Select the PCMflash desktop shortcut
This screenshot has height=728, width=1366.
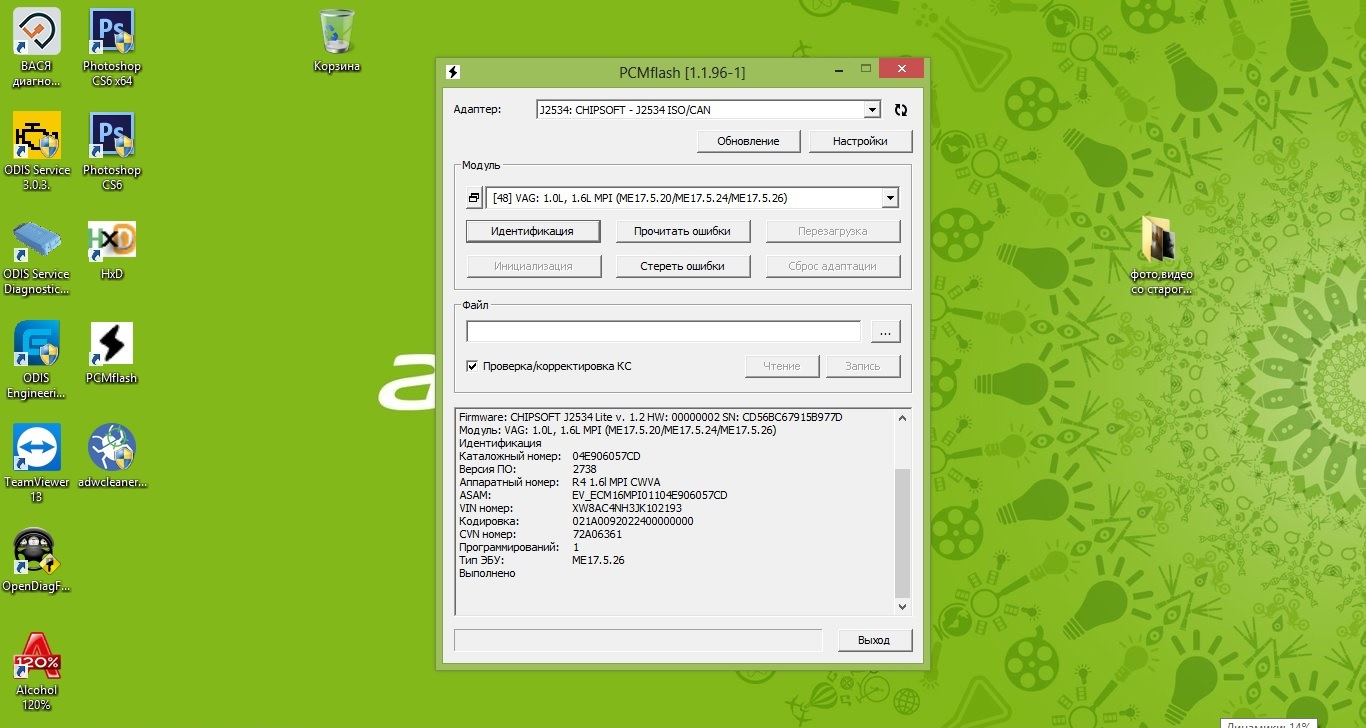[112, 352]
